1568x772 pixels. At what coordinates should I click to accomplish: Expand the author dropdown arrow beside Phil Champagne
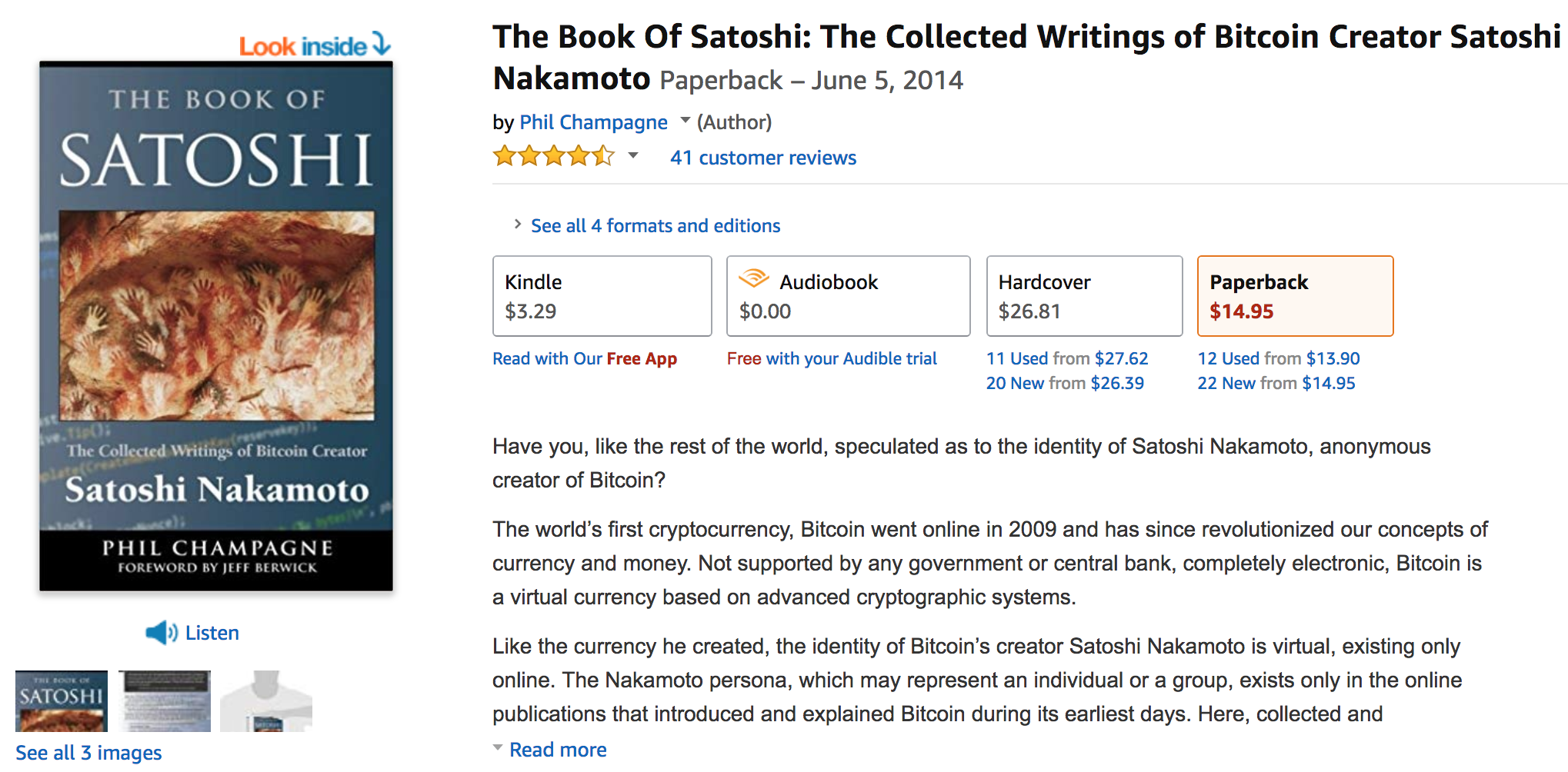coord(685,121)
